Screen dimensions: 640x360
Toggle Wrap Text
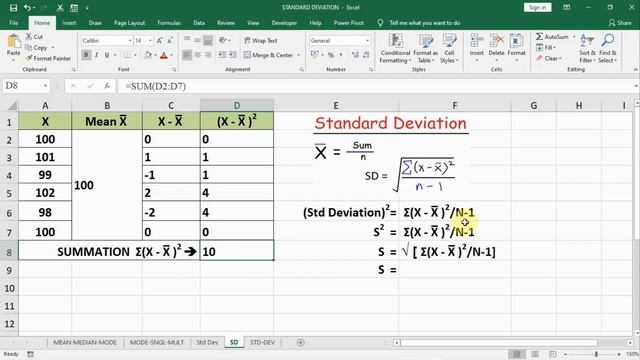click(261, 40)
